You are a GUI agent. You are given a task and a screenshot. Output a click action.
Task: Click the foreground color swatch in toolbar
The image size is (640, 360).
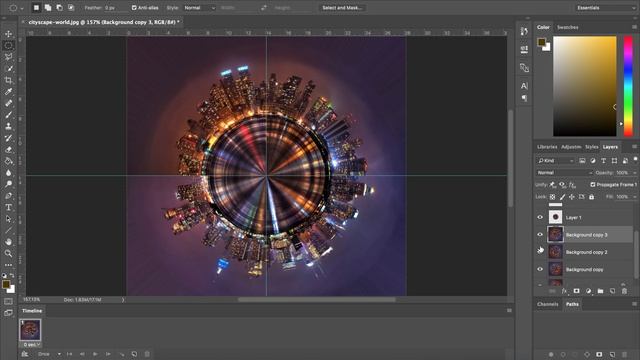pos(6,284)
